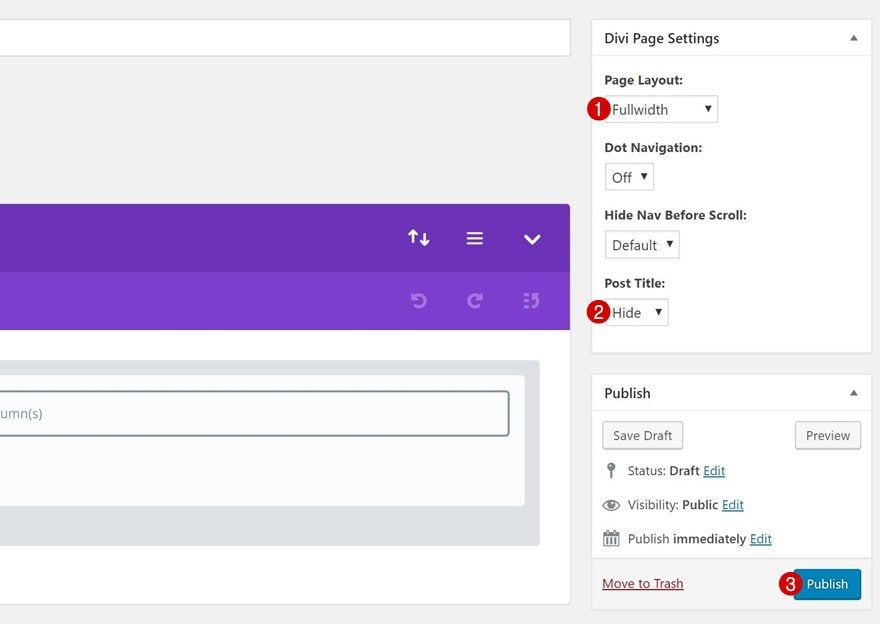The width and height of the screenshot is (880, 624).
Task: Open the Page Layout dropdown
Action: coord(664,109)
